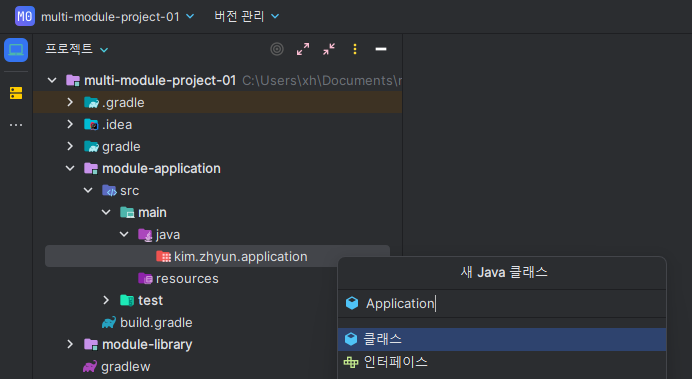Open the 버전 관리 dropdown
The image size is (692, 379).
tap(247, 16)
